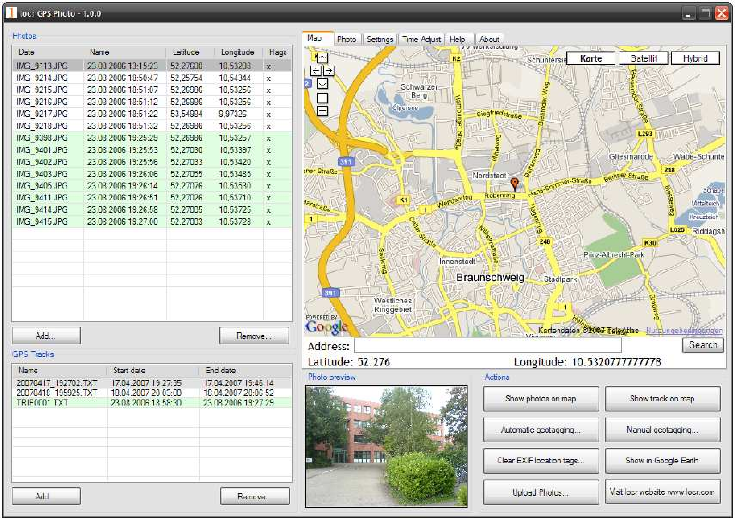
Task: Open the Settings tab
Action: 379,39
